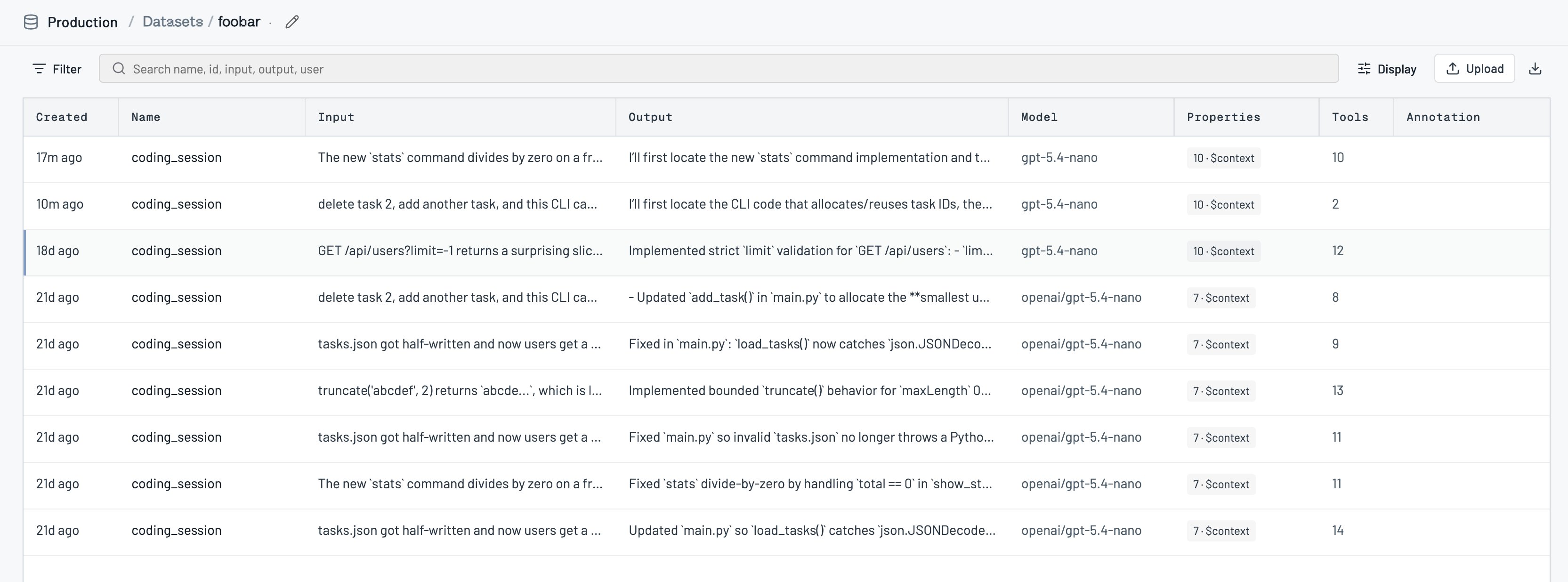Click output 'Implemented strict `limit` validation...'
The height and width of the screenshot is (582, 1568).
click(x=811, y=251)
